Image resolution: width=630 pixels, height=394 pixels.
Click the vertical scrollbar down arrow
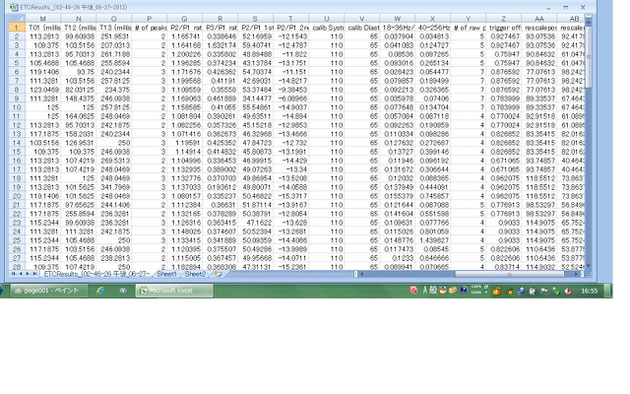[x=589, y=266]
